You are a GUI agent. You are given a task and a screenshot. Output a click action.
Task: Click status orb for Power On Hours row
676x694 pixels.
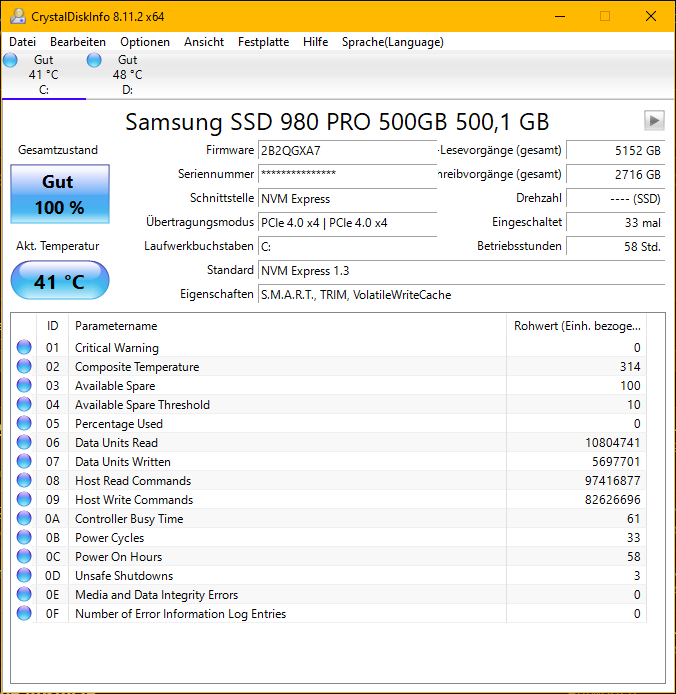[x=24, y=556]
